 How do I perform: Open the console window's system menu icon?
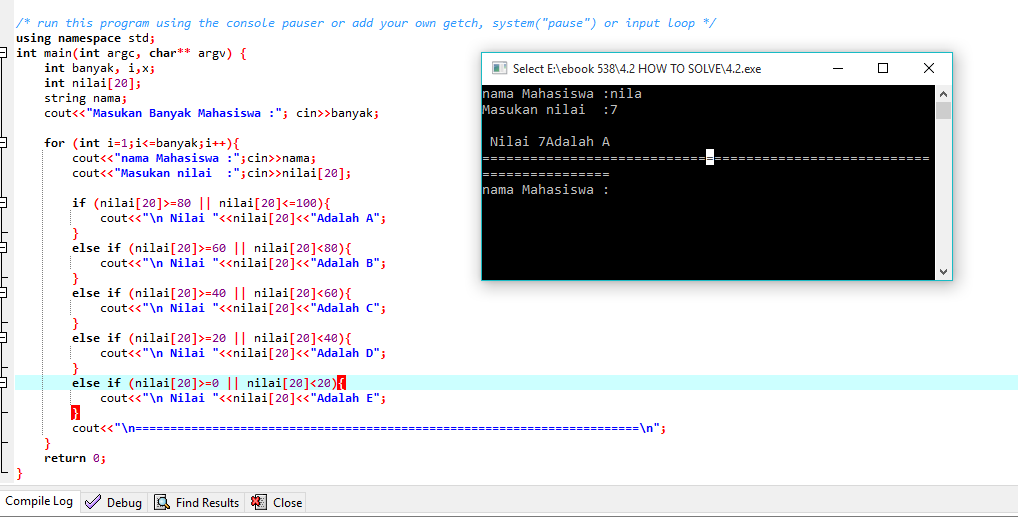tap(499, 68)
